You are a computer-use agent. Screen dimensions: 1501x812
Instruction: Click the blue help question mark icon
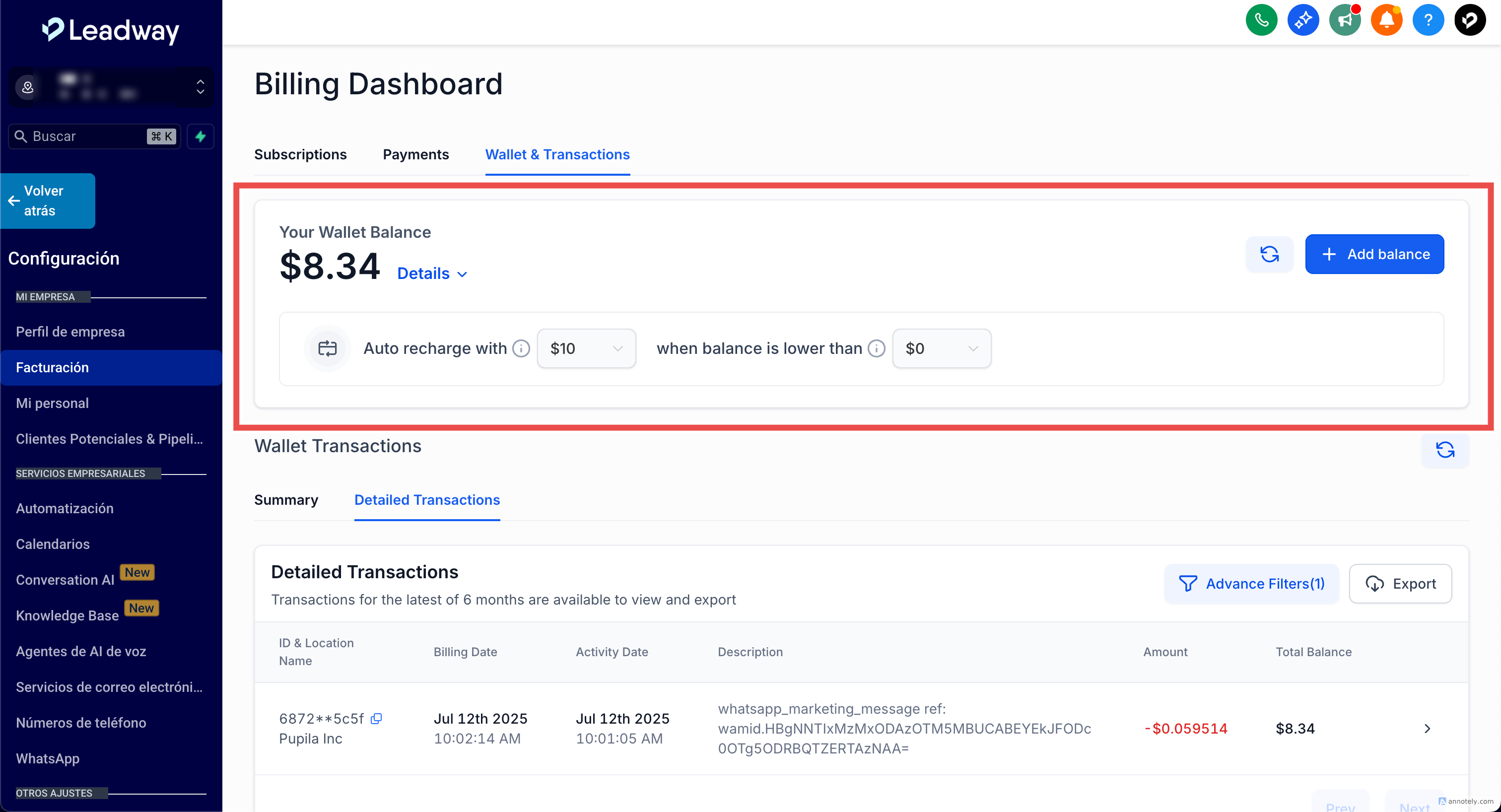1428,20
